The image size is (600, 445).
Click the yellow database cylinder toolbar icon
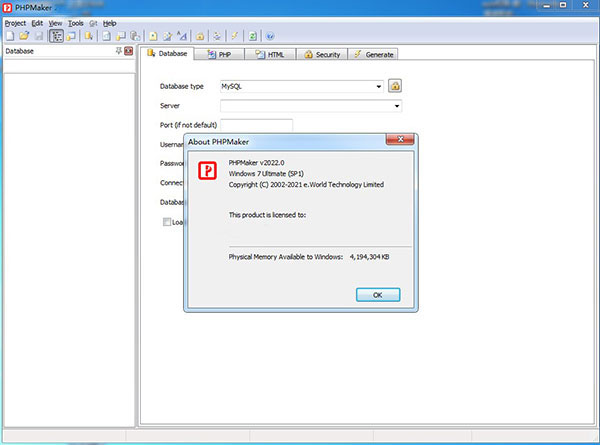pyautogui.click(x=89, y=36)
